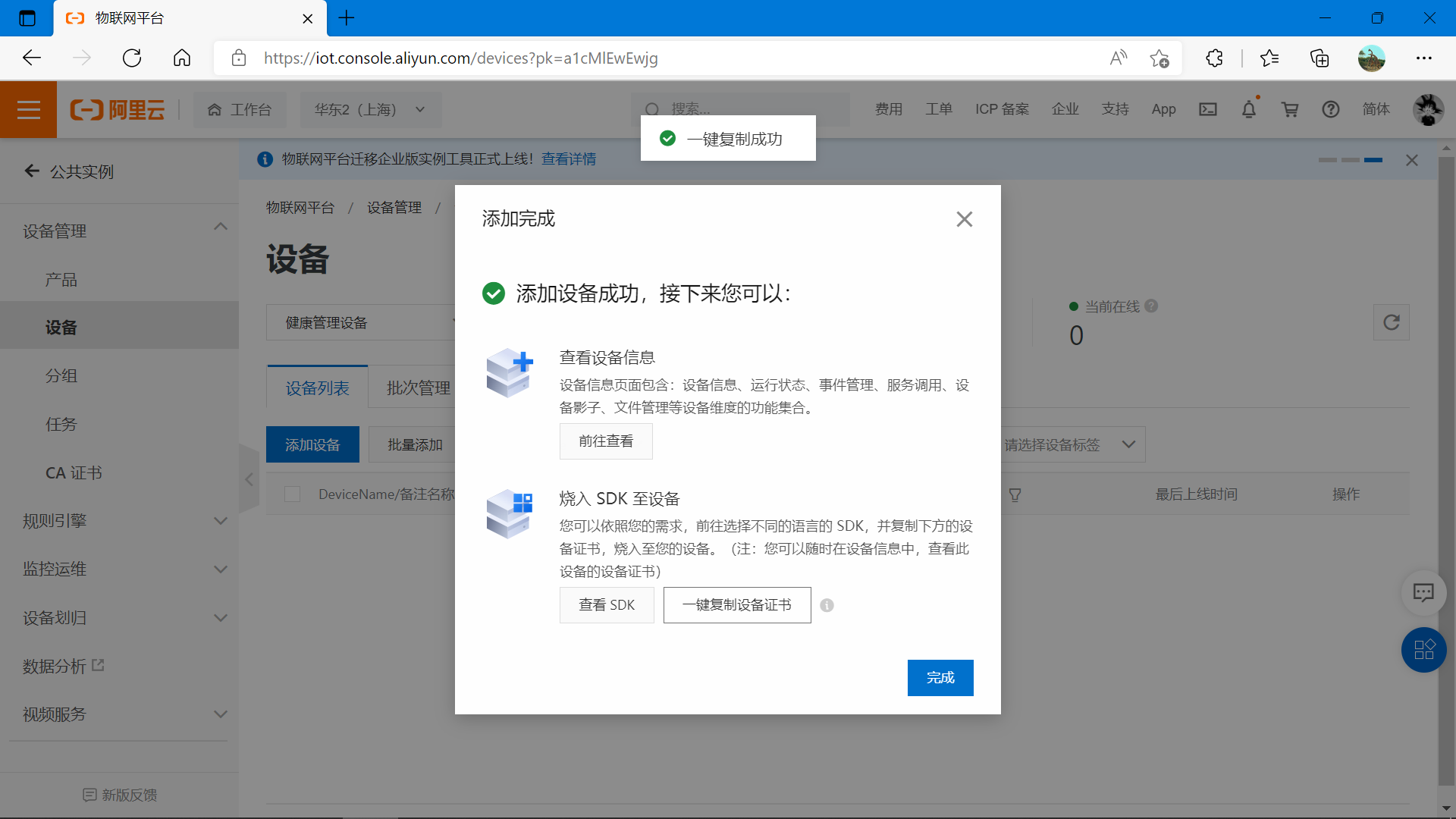Screen dimensions: 1456x819
Task: Switch to 设备列表 tab
Action: [x=317, y=388]
